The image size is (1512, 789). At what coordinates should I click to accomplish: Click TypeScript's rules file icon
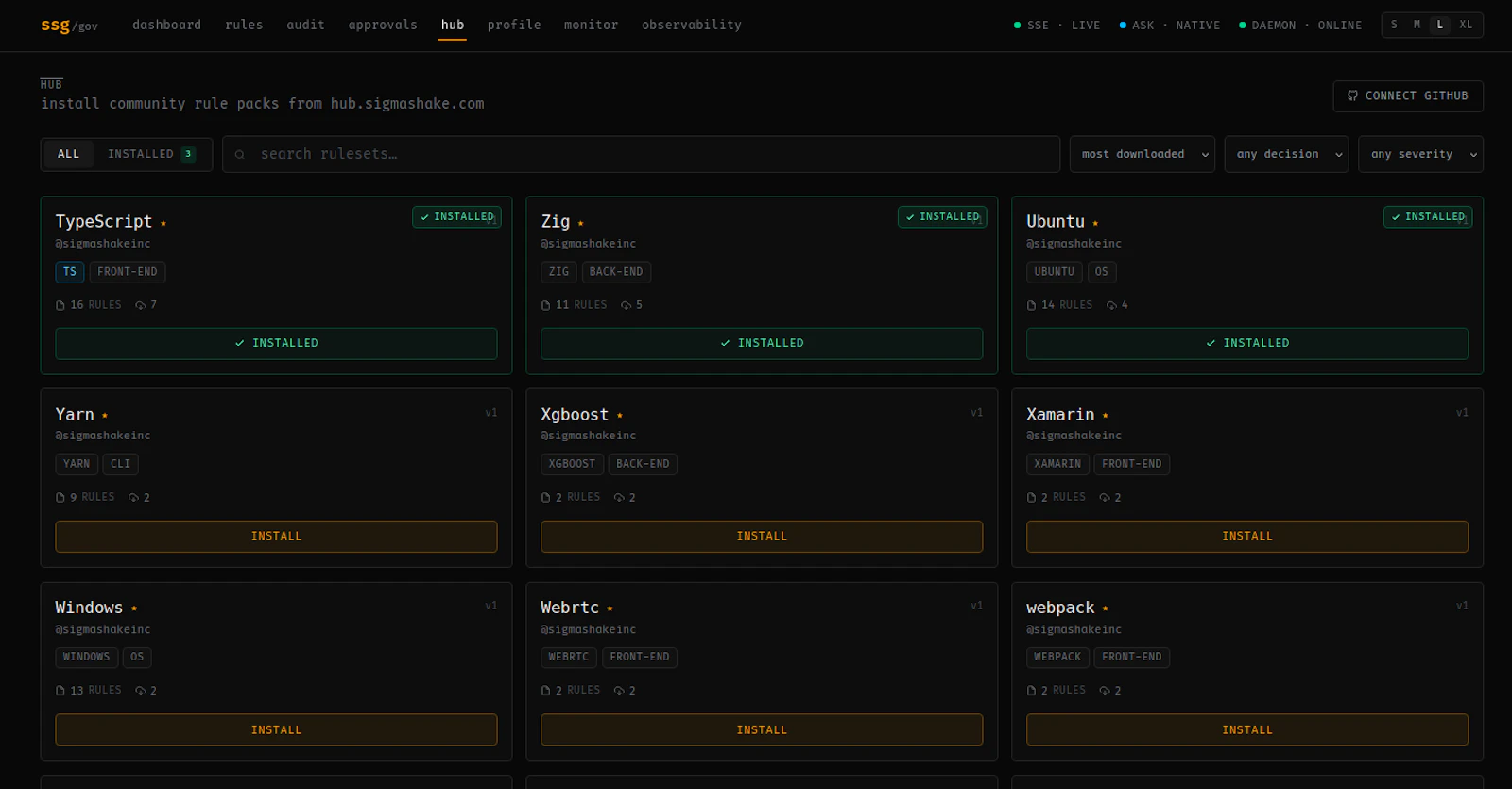60,305
